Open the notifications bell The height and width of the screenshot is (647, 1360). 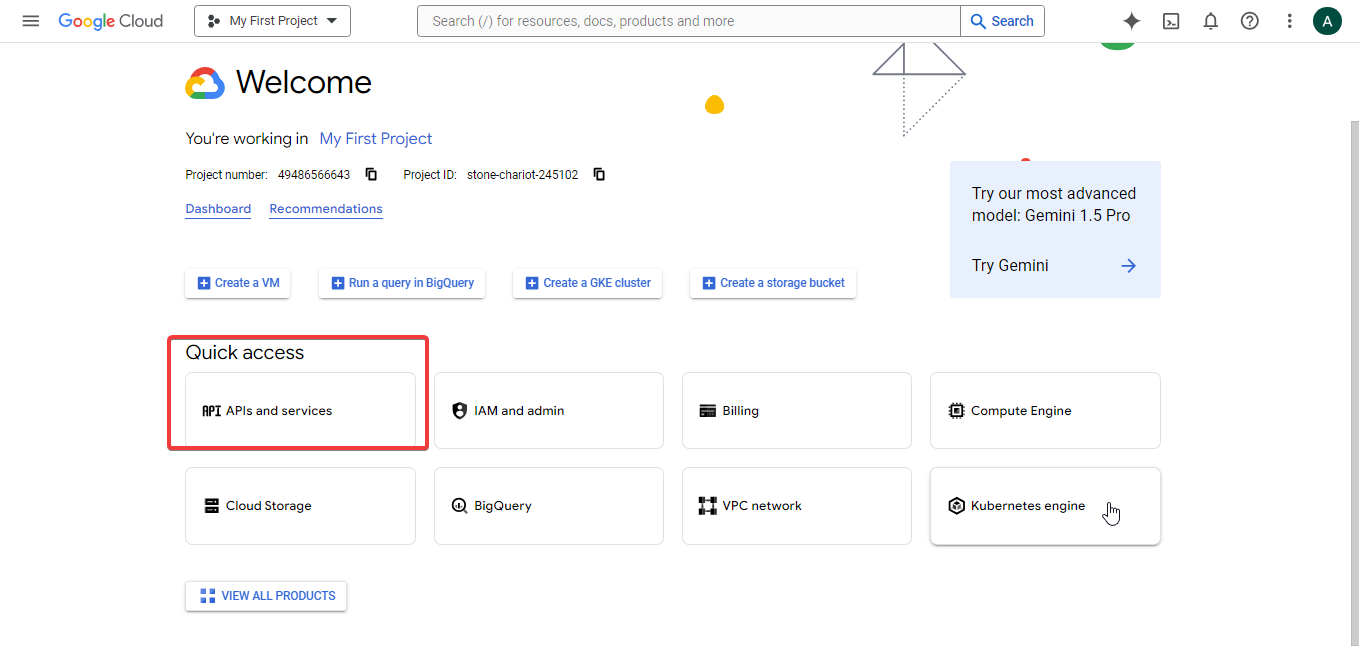pyautogui.click(x=1210, y=21)
